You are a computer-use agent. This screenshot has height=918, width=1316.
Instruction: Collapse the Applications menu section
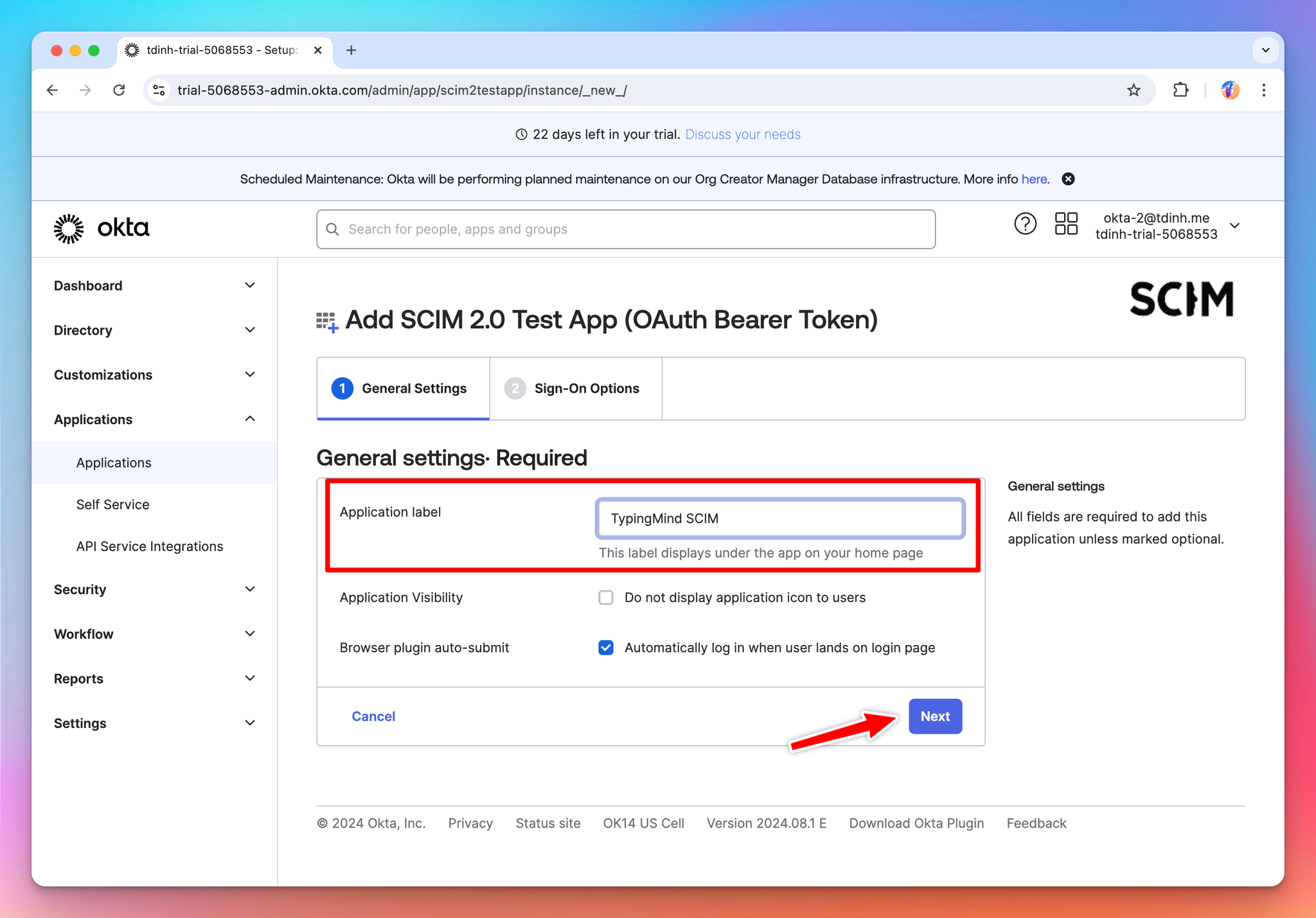coord(154,419)
